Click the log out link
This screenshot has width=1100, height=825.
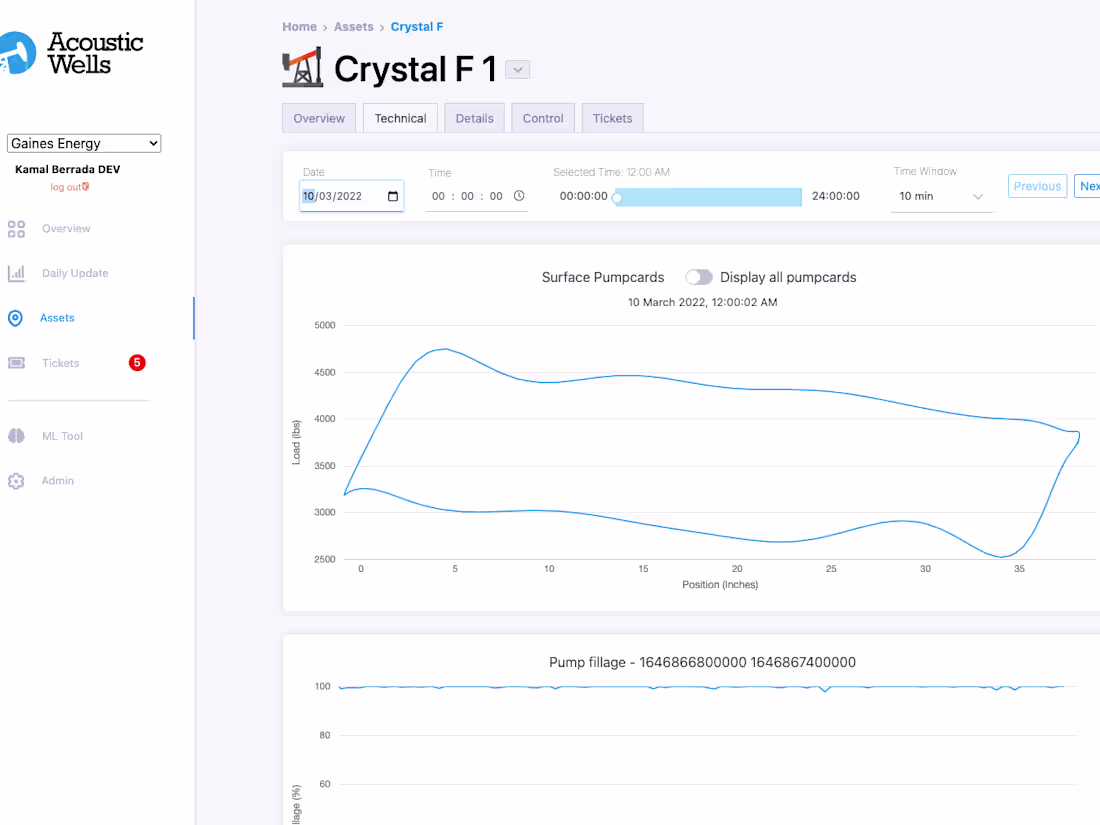[67, 187]
